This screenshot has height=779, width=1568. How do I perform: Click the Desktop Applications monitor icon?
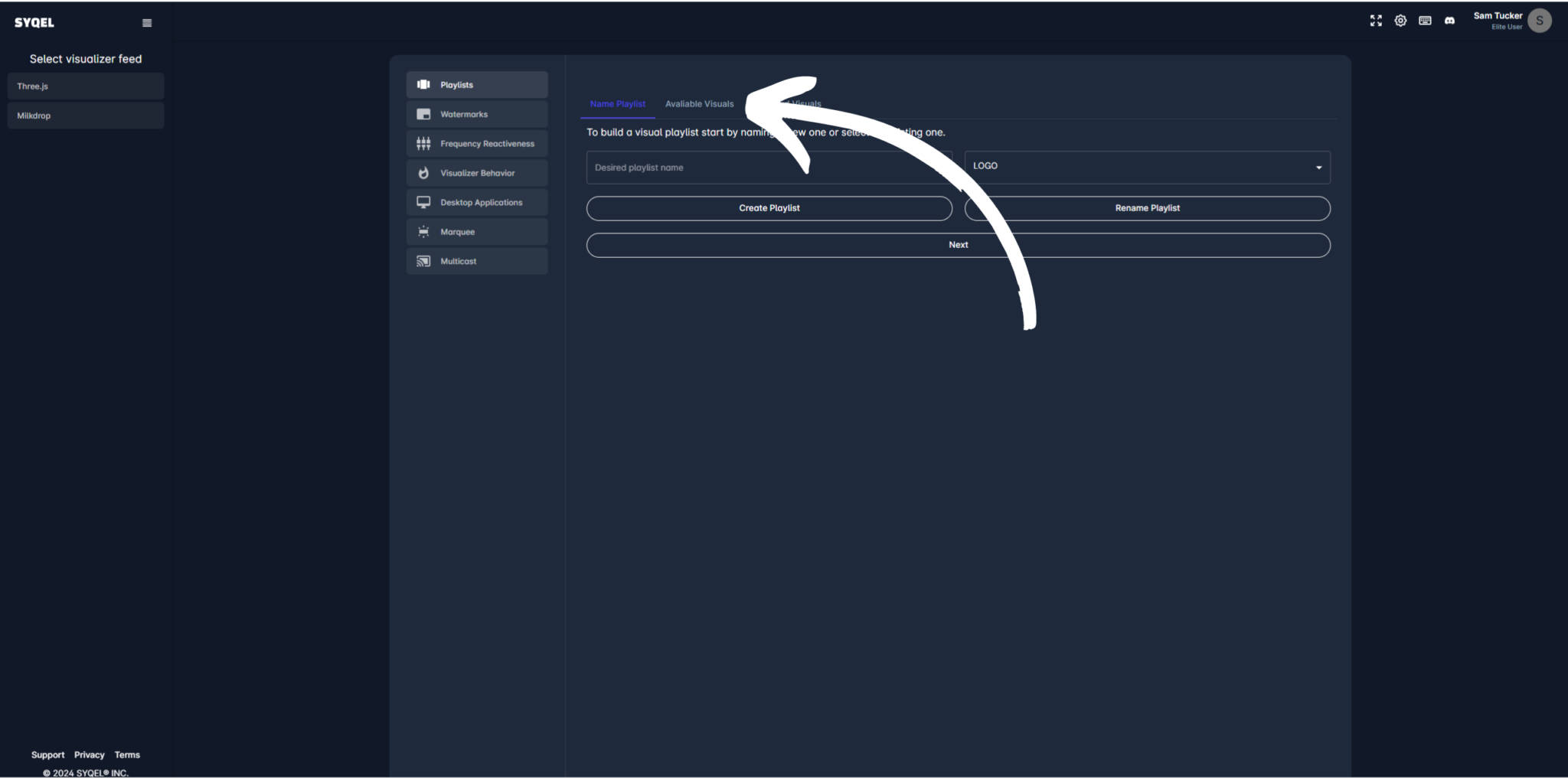tap(423, 202)
